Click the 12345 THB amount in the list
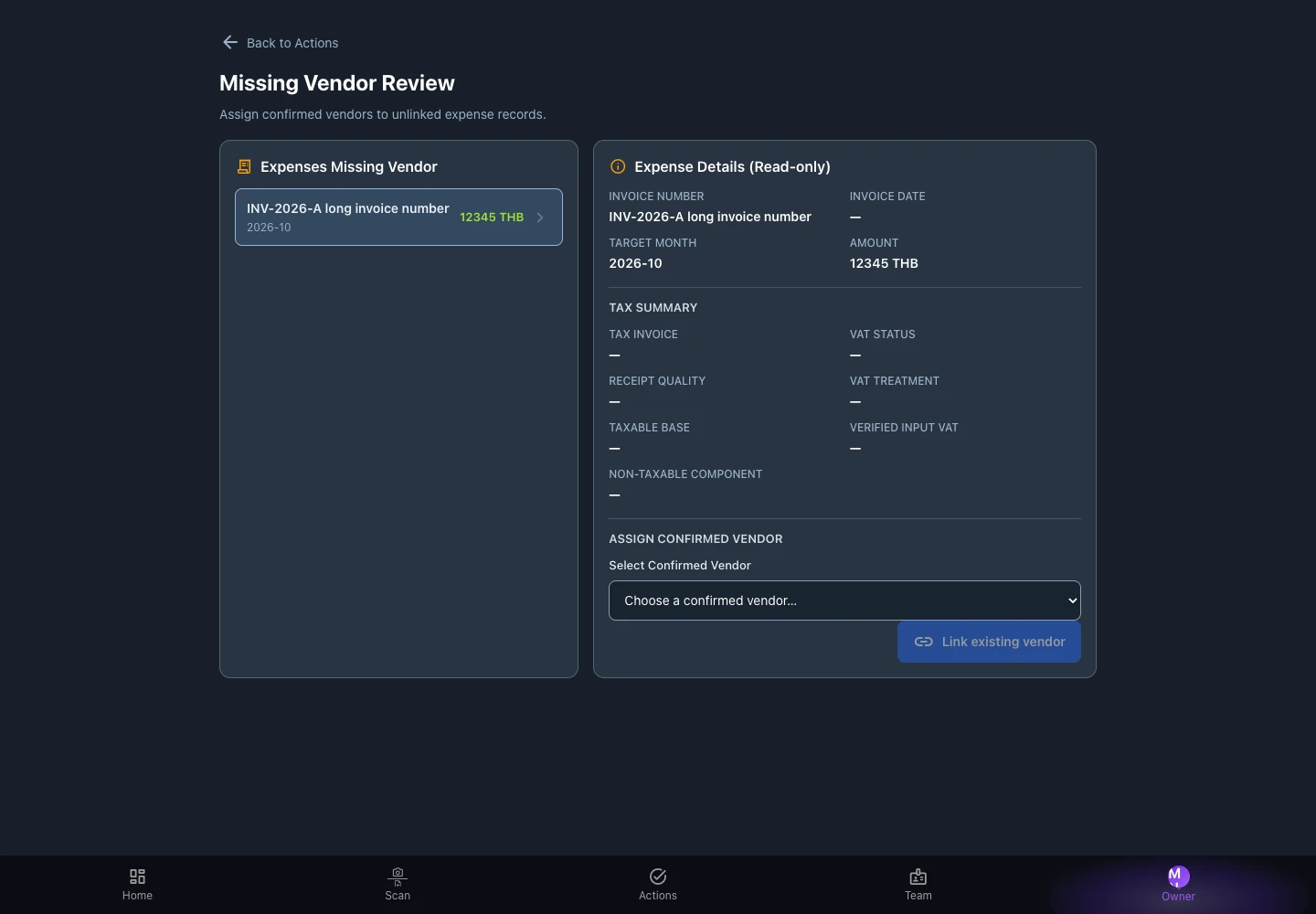This screenshot has width=1316, height=914. click(492, 218)
